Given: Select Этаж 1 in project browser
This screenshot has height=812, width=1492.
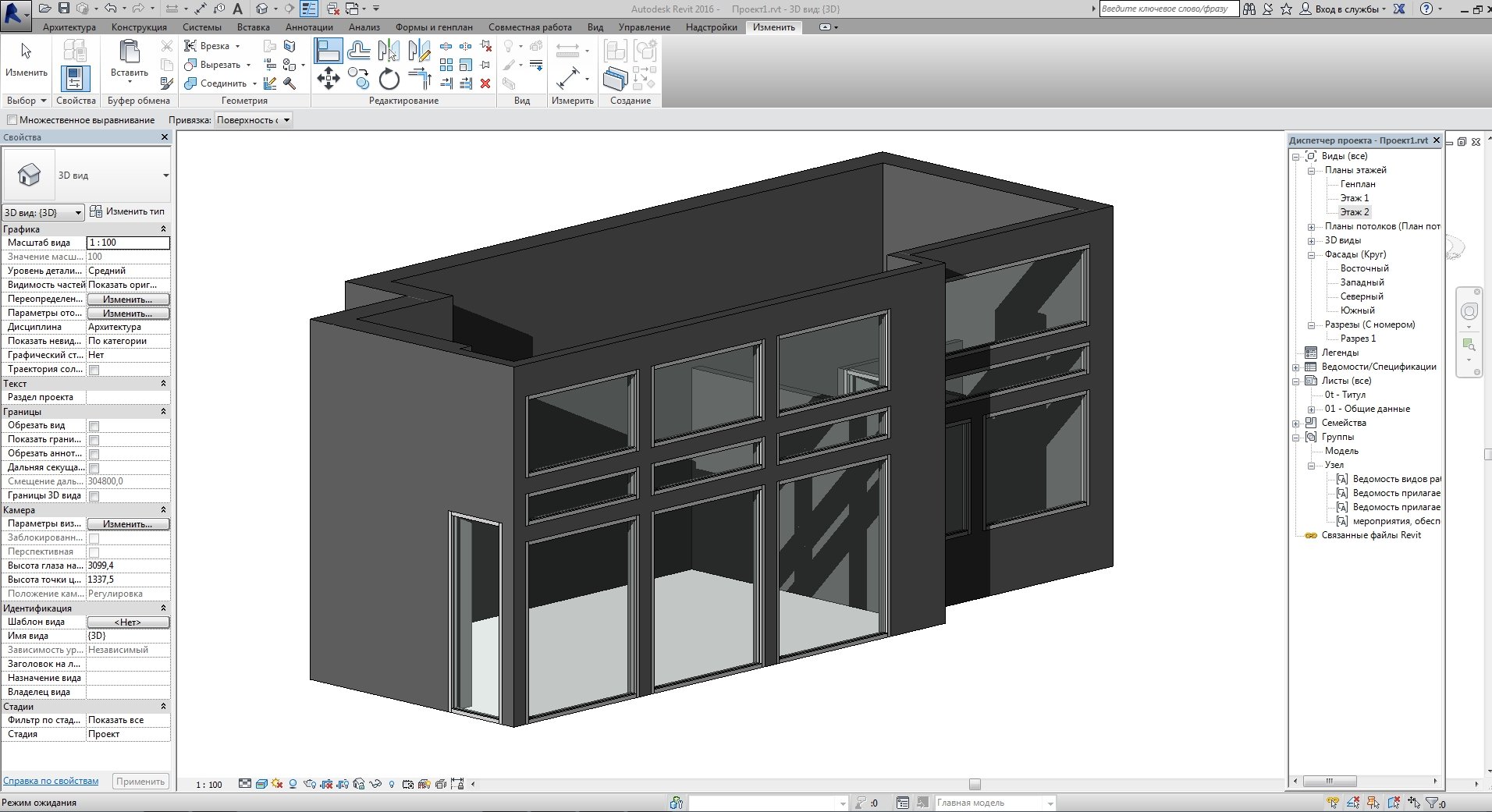Looking at the screenshot, I should click(1354, 198).
